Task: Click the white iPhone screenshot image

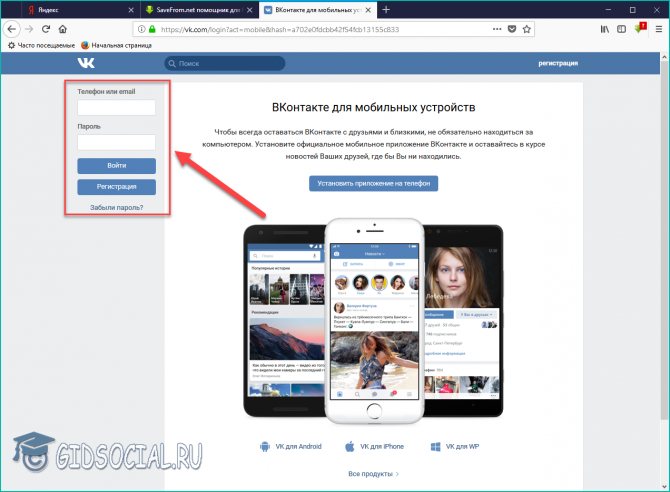Action: tap(374, 321)
